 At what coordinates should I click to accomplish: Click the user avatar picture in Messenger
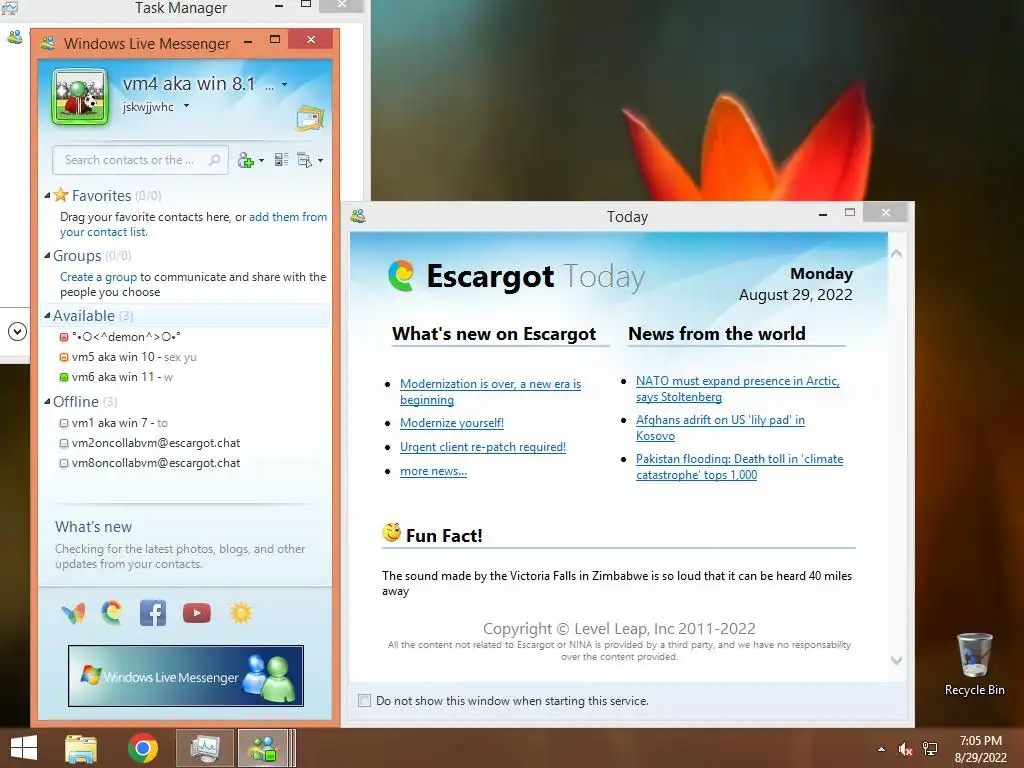(80, 97)
